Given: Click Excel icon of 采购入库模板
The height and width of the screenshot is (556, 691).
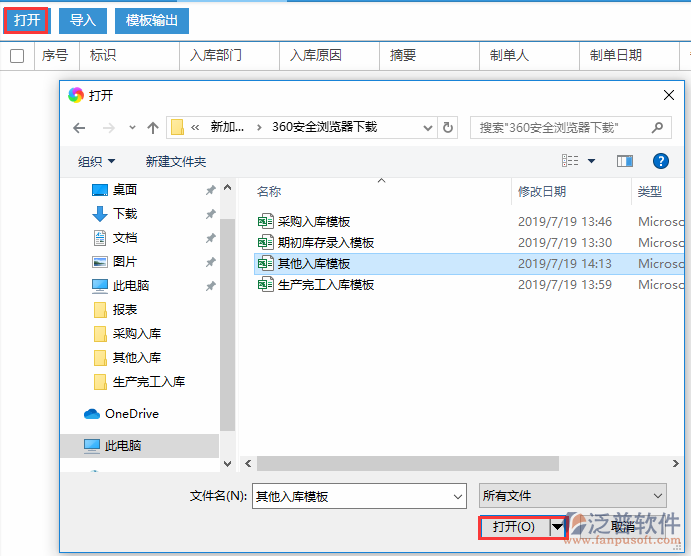Looking at the screenshot, I should point(265,222).
